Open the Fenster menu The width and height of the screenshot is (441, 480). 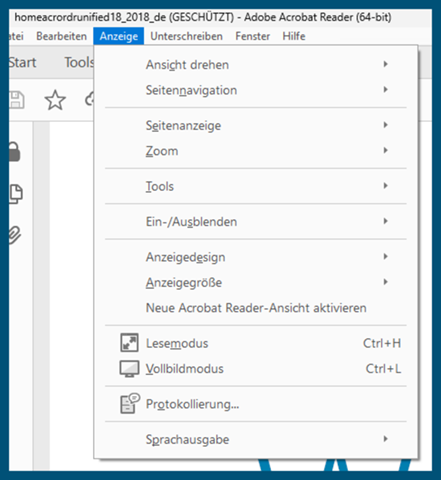253,36
